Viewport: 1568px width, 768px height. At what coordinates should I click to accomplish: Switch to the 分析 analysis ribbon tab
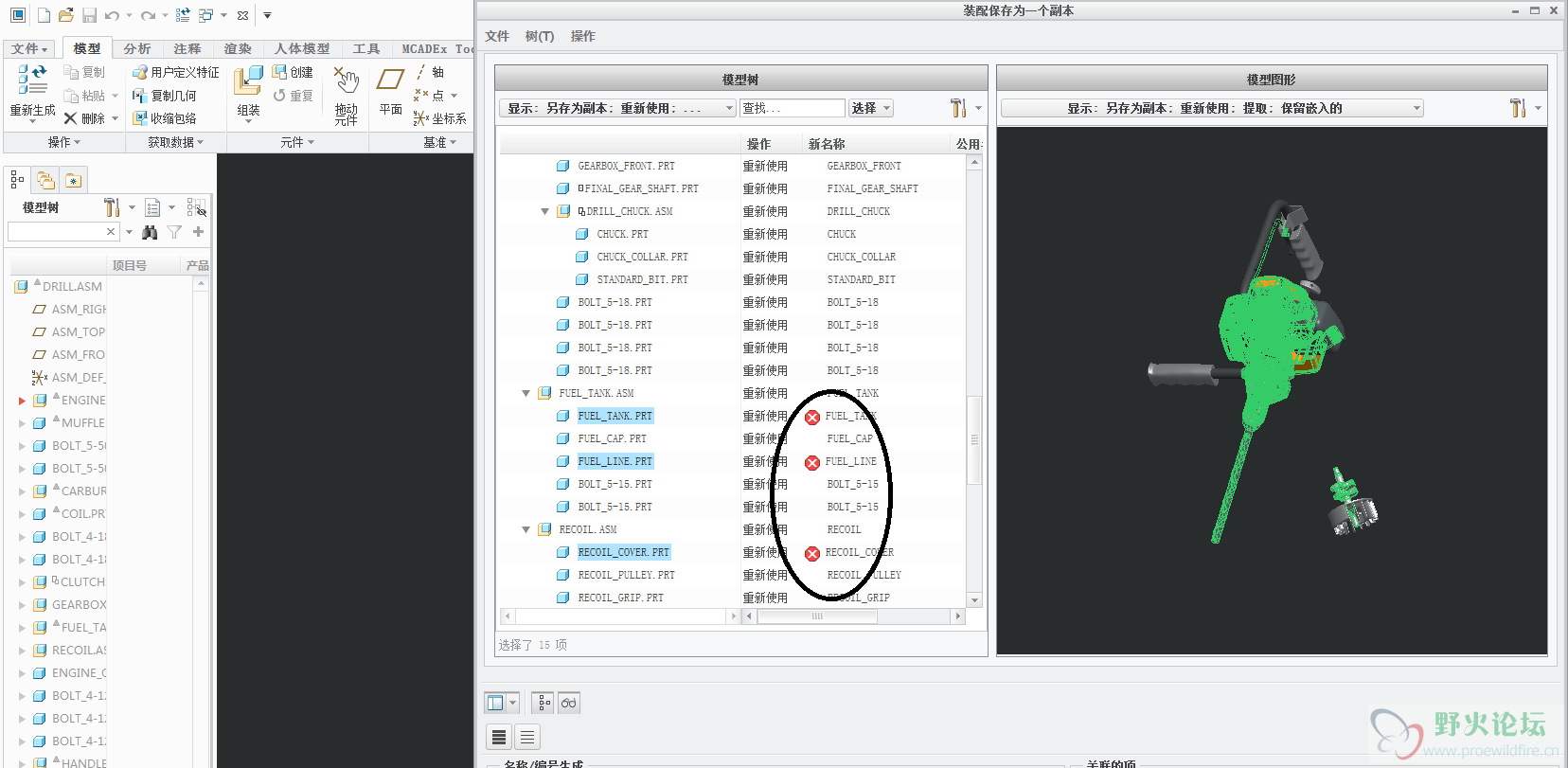point(137,48)
